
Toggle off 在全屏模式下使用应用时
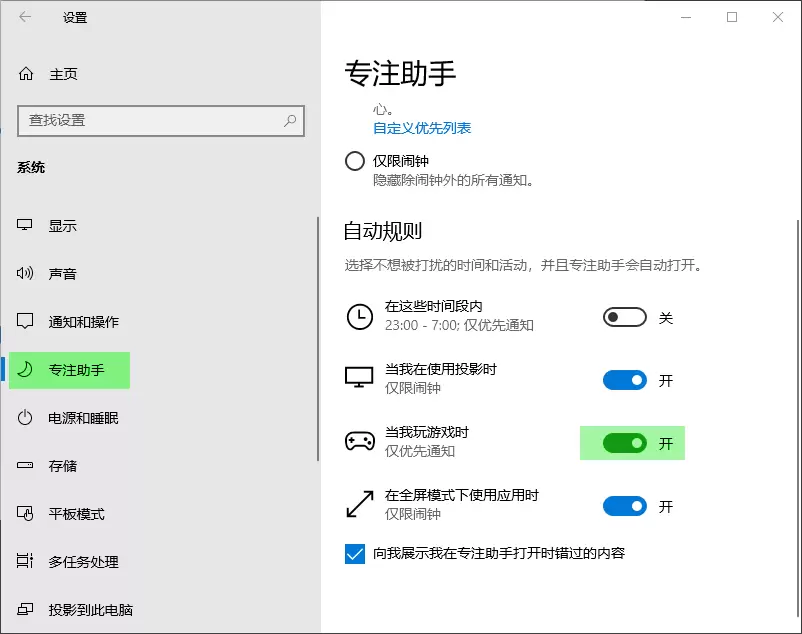pos(624,506)
